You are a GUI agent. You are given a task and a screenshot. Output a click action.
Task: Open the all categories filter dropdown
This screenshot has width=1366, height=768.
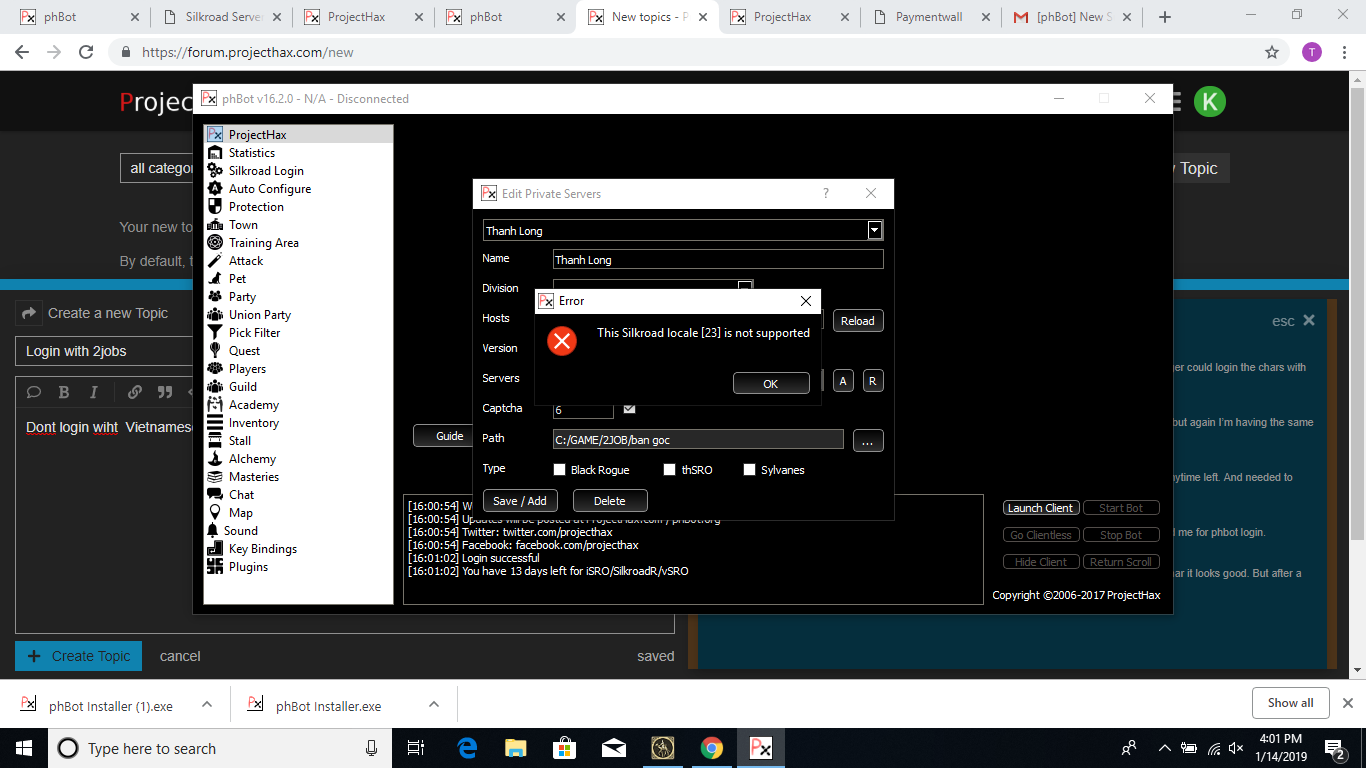pyautogui.click(x=160, y=168)
